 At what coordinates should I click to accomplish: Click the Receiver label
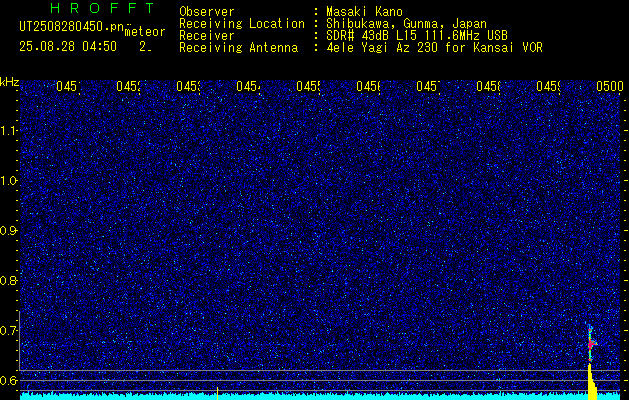207,36
